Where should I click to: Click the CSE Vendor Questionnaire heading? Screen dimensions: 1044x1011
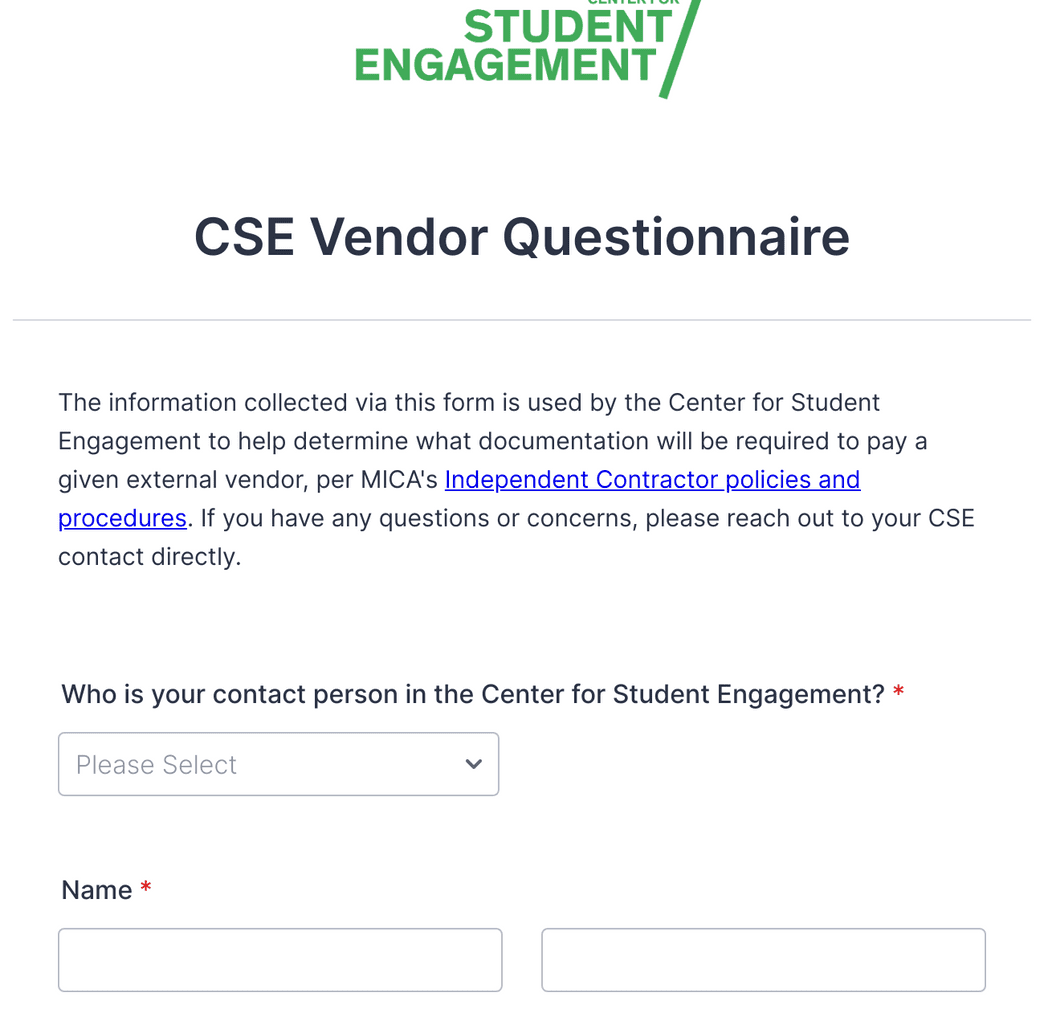pos(521,237)
